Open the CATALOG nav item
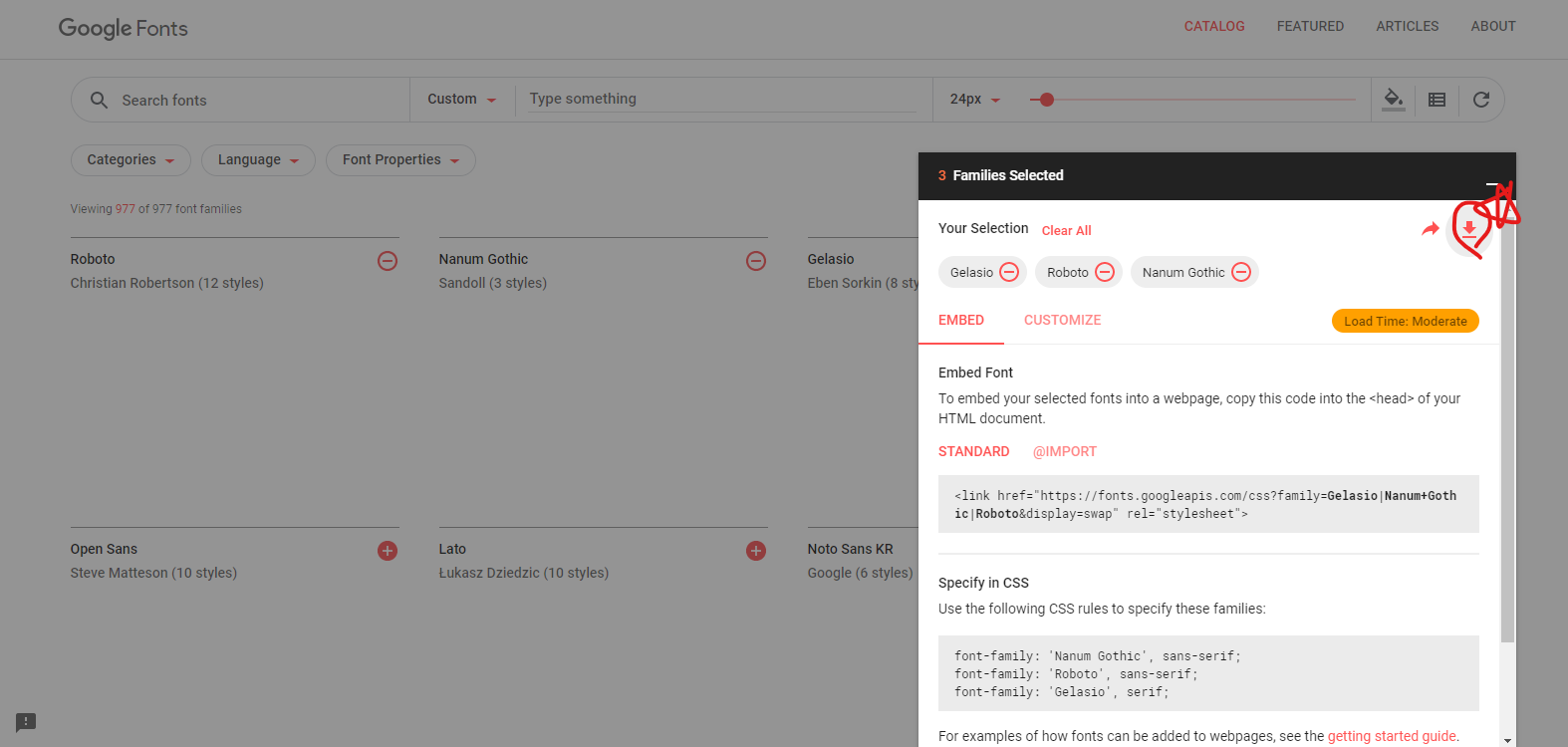 click(1214, 26)
